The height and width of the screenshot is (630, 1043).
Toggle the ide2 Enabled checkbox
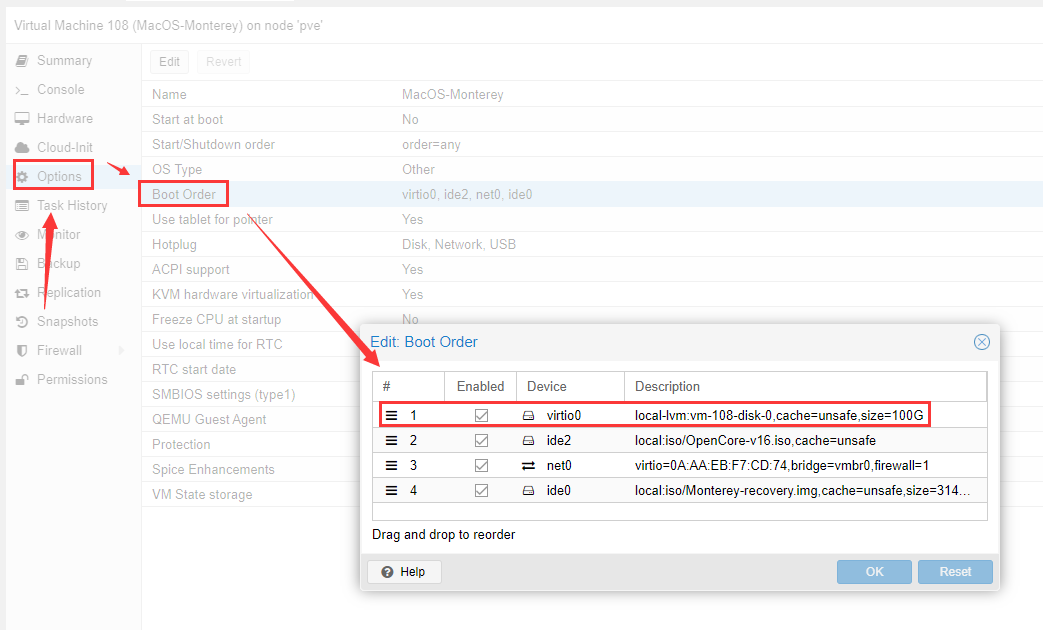481,440
